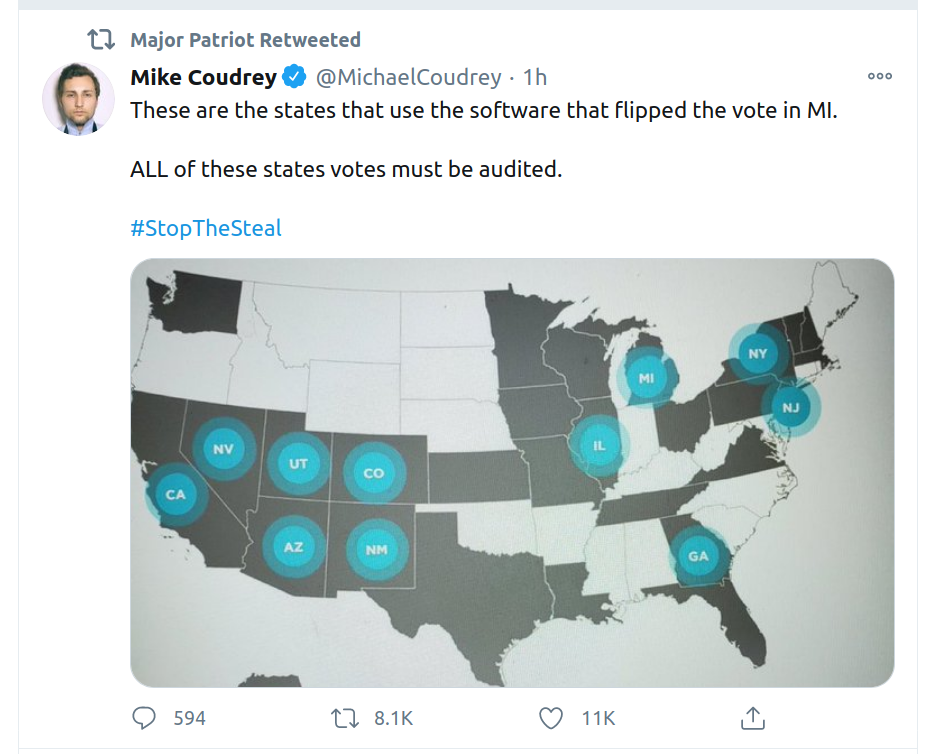Click the Mike Coudrey profile avatar
Image resolution: width=933 pixels, height=754 pixels.
coord(77,99)
